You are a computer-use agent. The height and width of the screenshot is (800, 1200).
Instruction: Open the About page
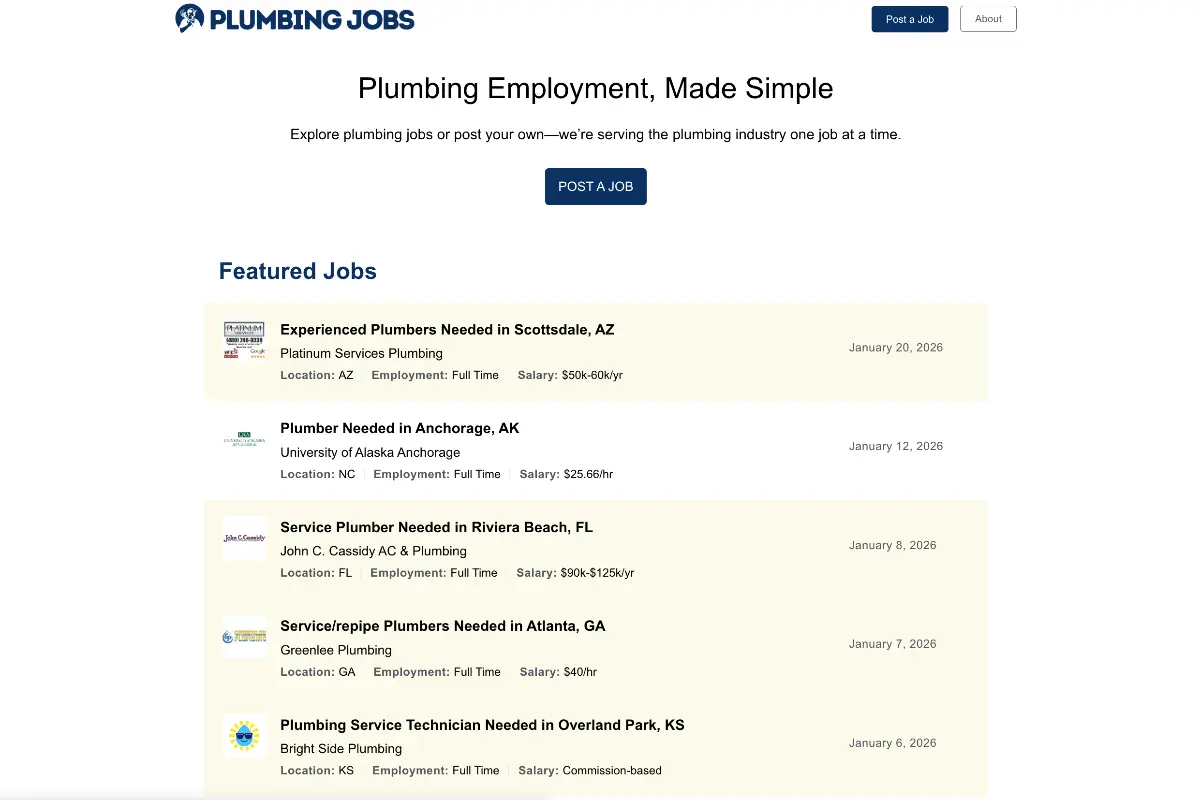click(988, 18)
